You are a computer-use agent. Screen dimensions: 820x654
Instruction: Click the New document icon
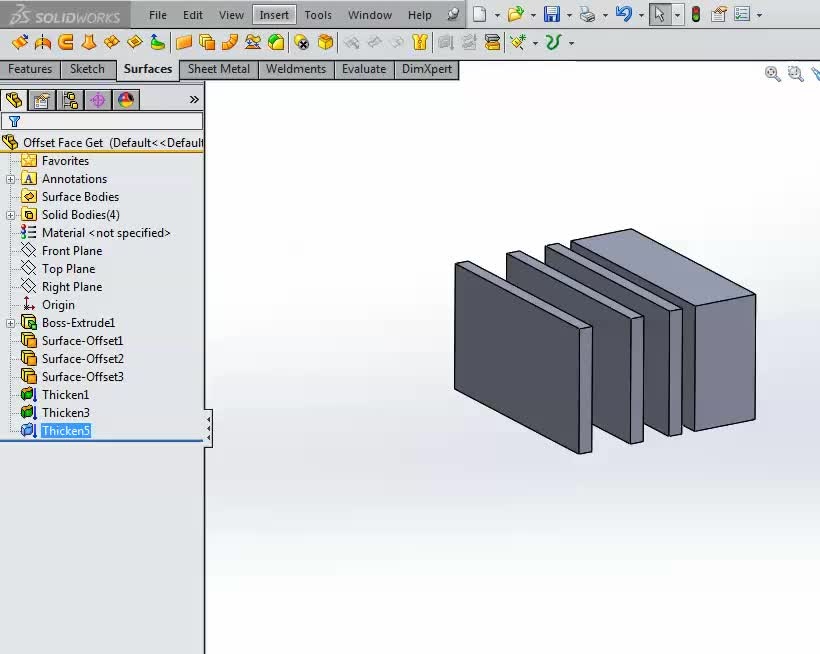point(481,15)
